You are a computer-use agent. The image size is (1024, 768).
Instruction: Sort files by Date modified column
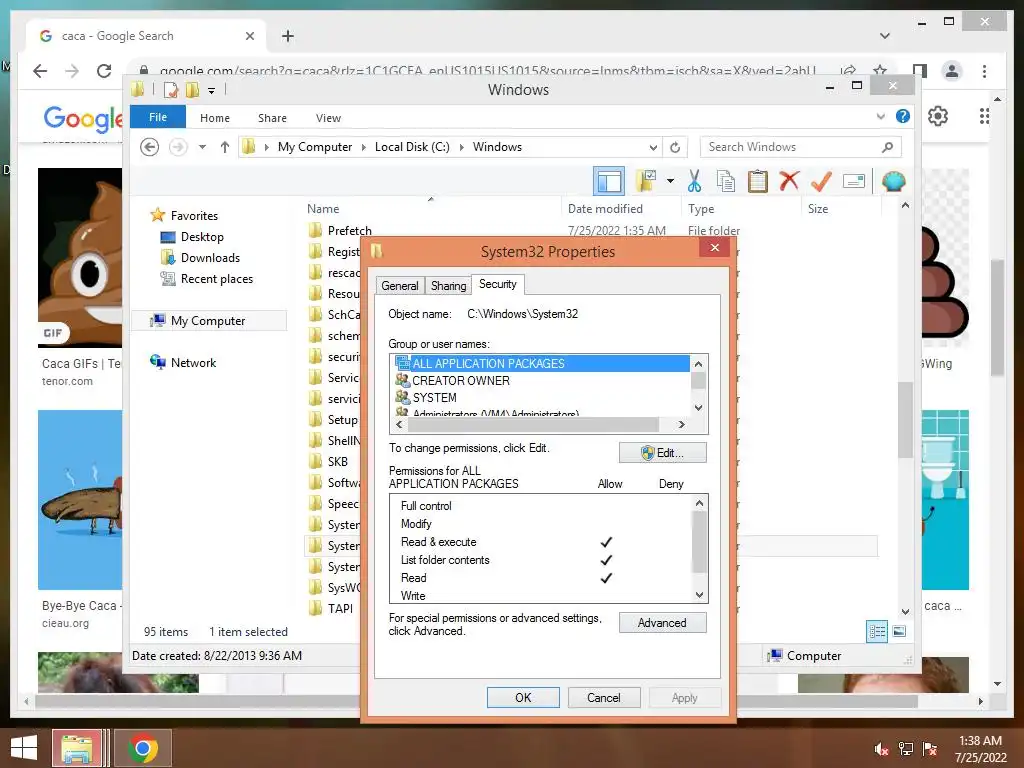point(605,209)
